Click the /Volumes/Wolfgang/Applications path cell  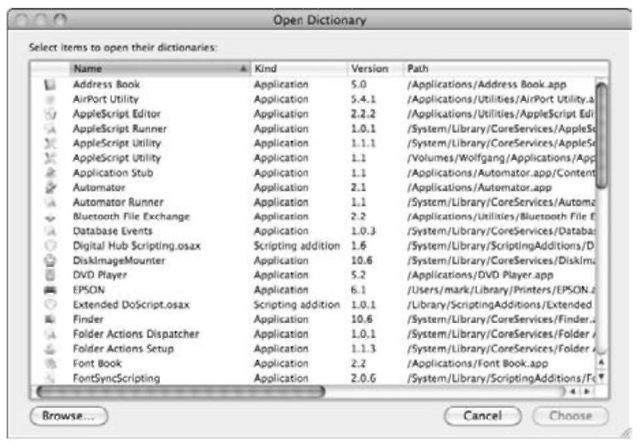tap(501, 158)
